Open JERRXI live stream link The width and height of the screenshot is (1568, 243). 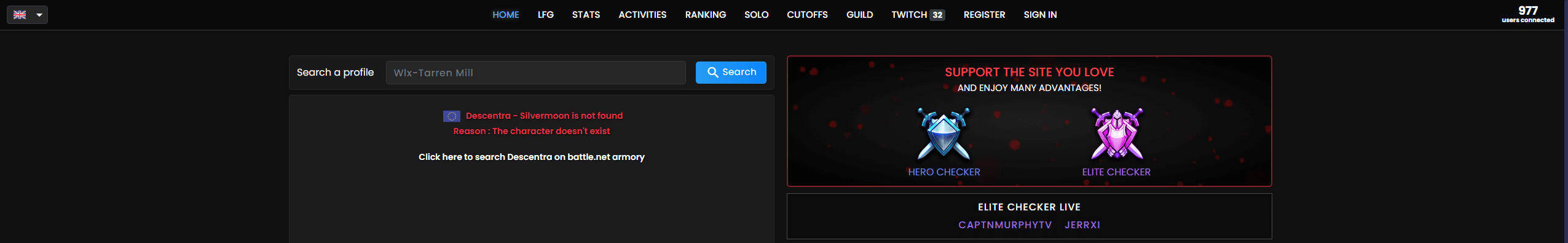click(1082, 225)
